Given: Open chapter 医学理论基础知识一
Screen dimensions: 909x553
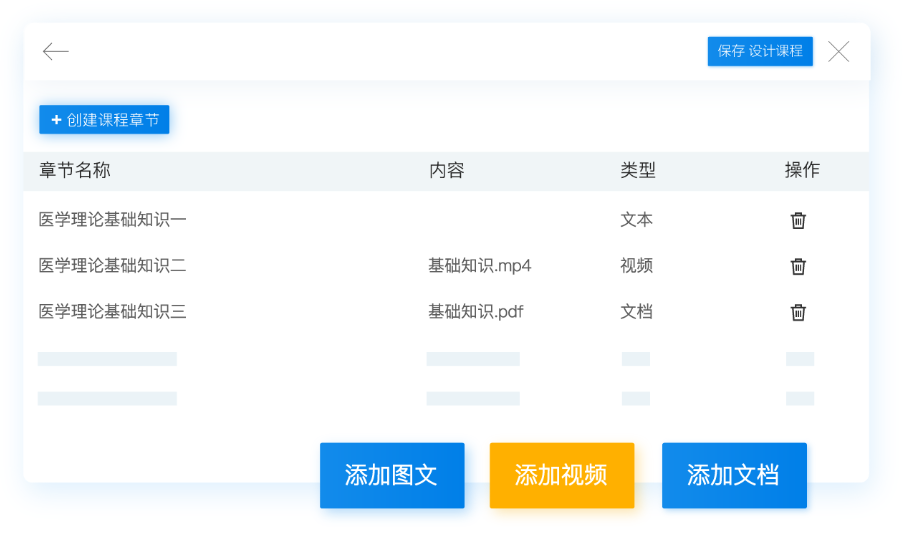Looking at the screenshot, I should point(112,220).
